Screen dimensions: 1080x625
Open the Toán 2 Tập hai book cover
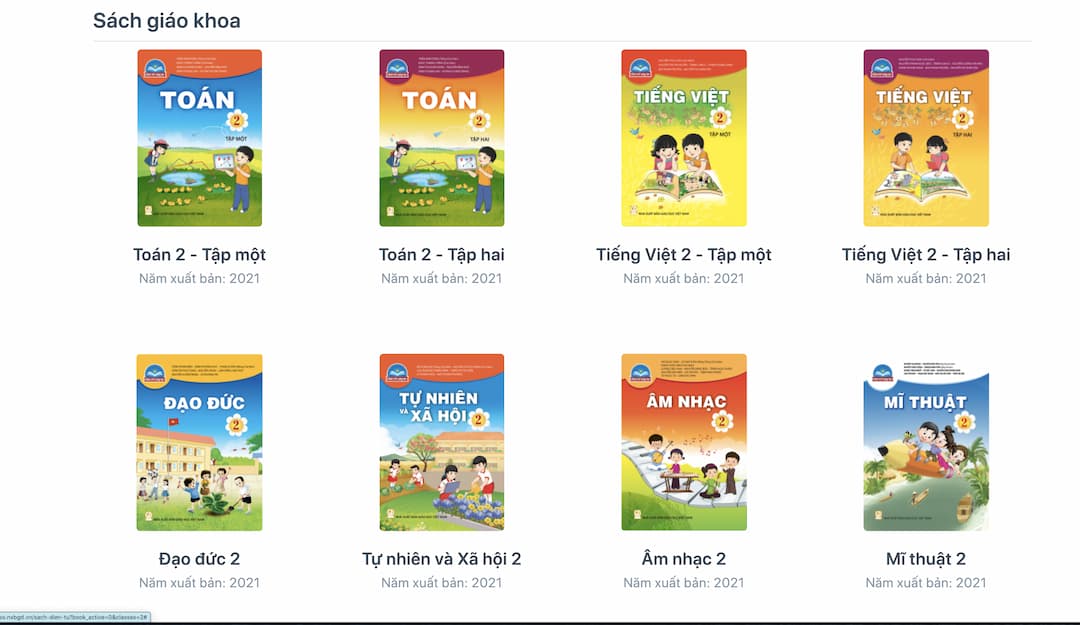point(442,138)
